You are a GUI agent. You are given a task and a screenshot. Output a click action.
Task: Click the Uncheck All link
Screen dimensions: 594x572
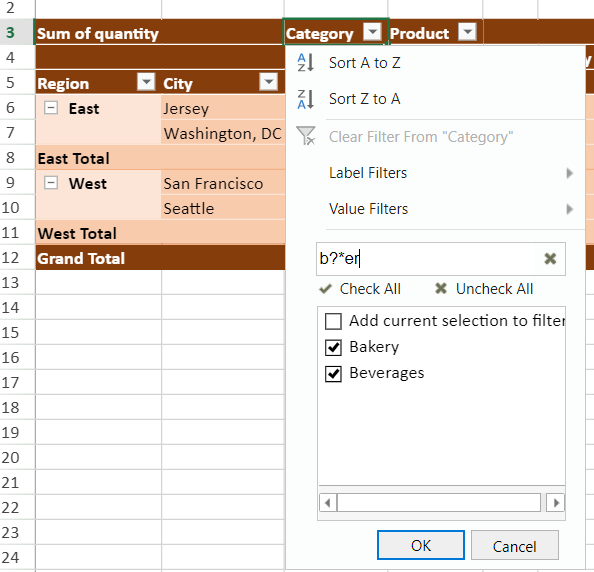(x=494, y=289)
